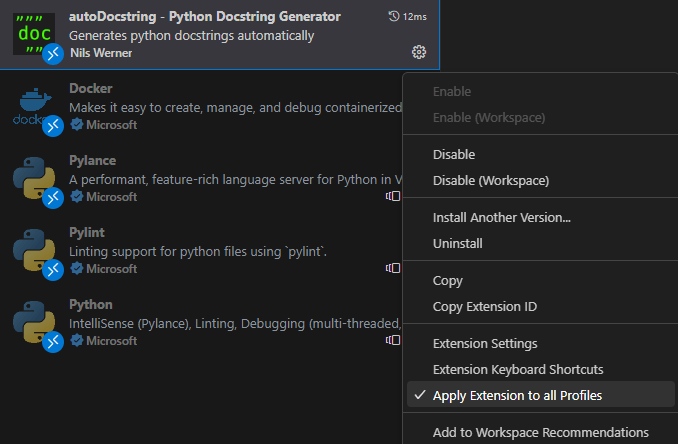This screenshot has height=444, width=678.
Task: Click the verified badge beside Python's Microsoft publisher
Action: 77,341
